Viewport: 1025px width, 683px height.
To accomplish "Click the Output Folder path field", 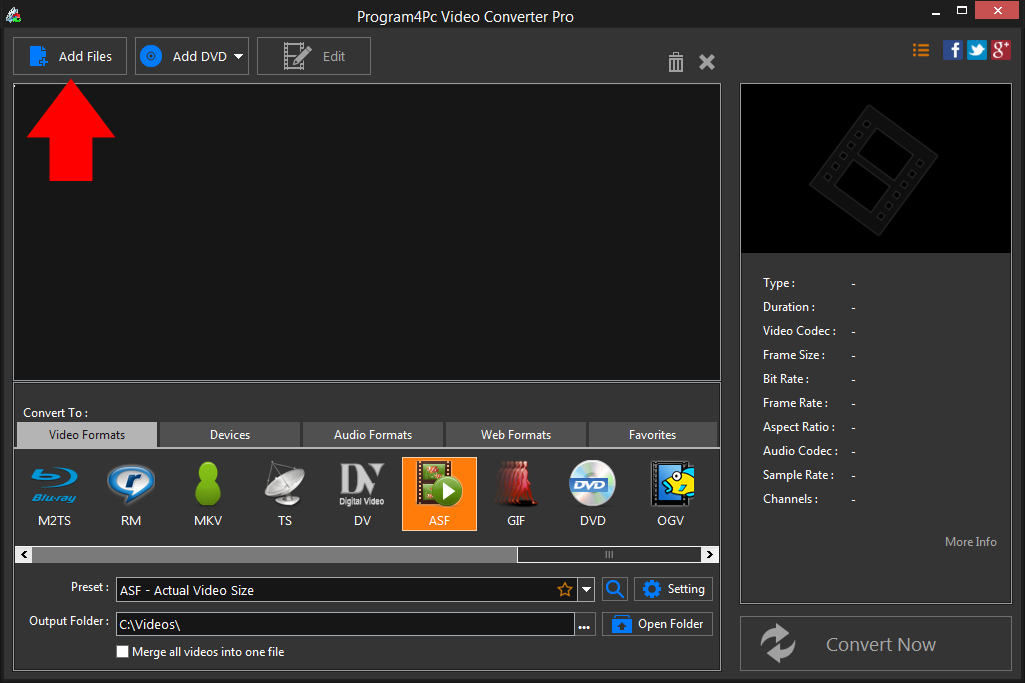I will 345,623.
